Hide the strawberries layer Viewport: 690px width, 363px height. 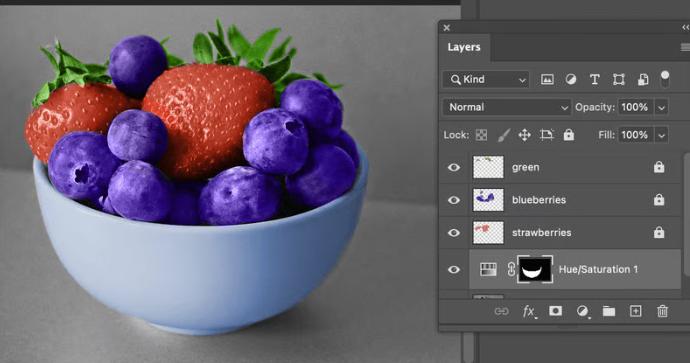point(454,232)
